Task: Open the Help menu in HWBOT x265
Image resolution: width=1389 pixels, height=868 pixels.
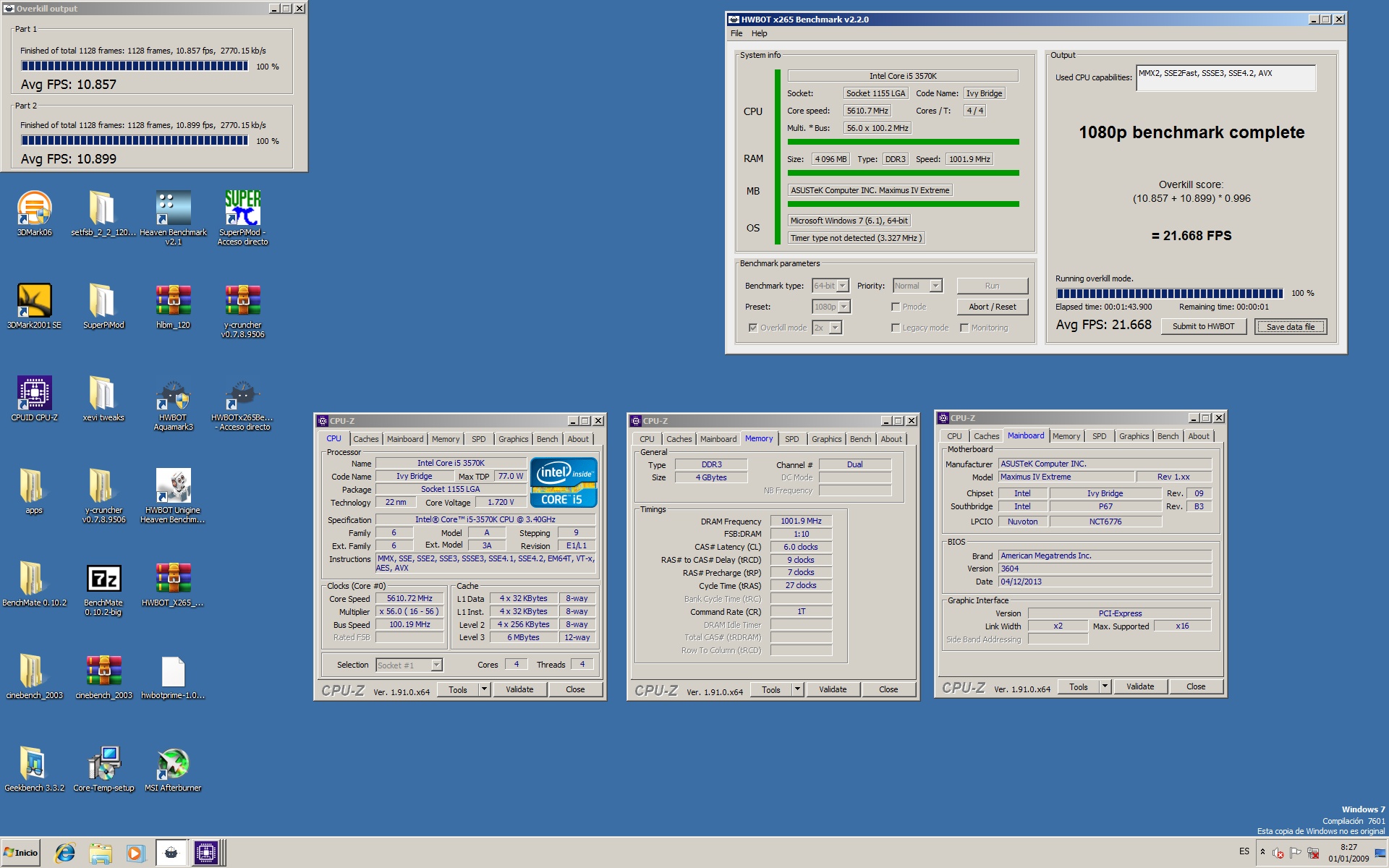Action: pyautogui.click(x=759, y=33)
